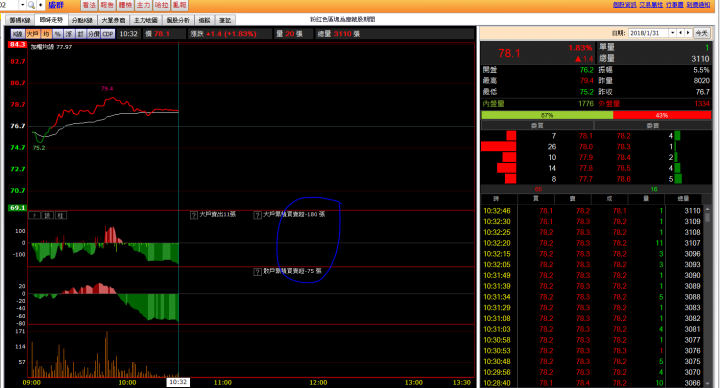Switch to the 主力地圖 tab
720x388 pixels.
tap(146, 20)
